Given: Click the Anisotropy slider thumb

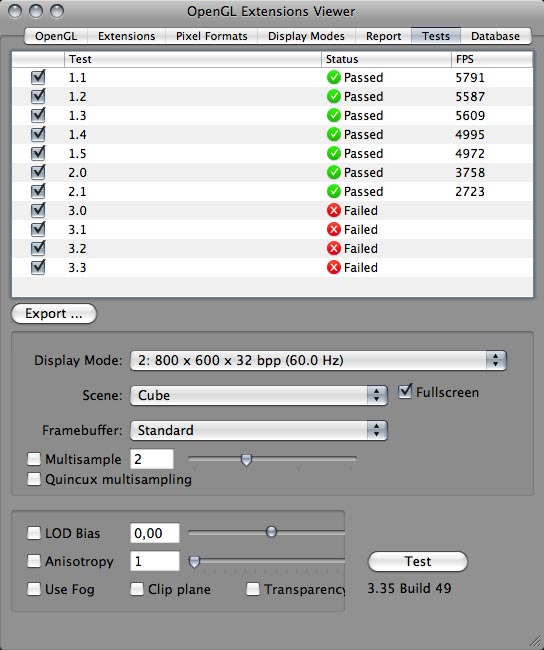Looking at the screenshot, I should 194,562.
